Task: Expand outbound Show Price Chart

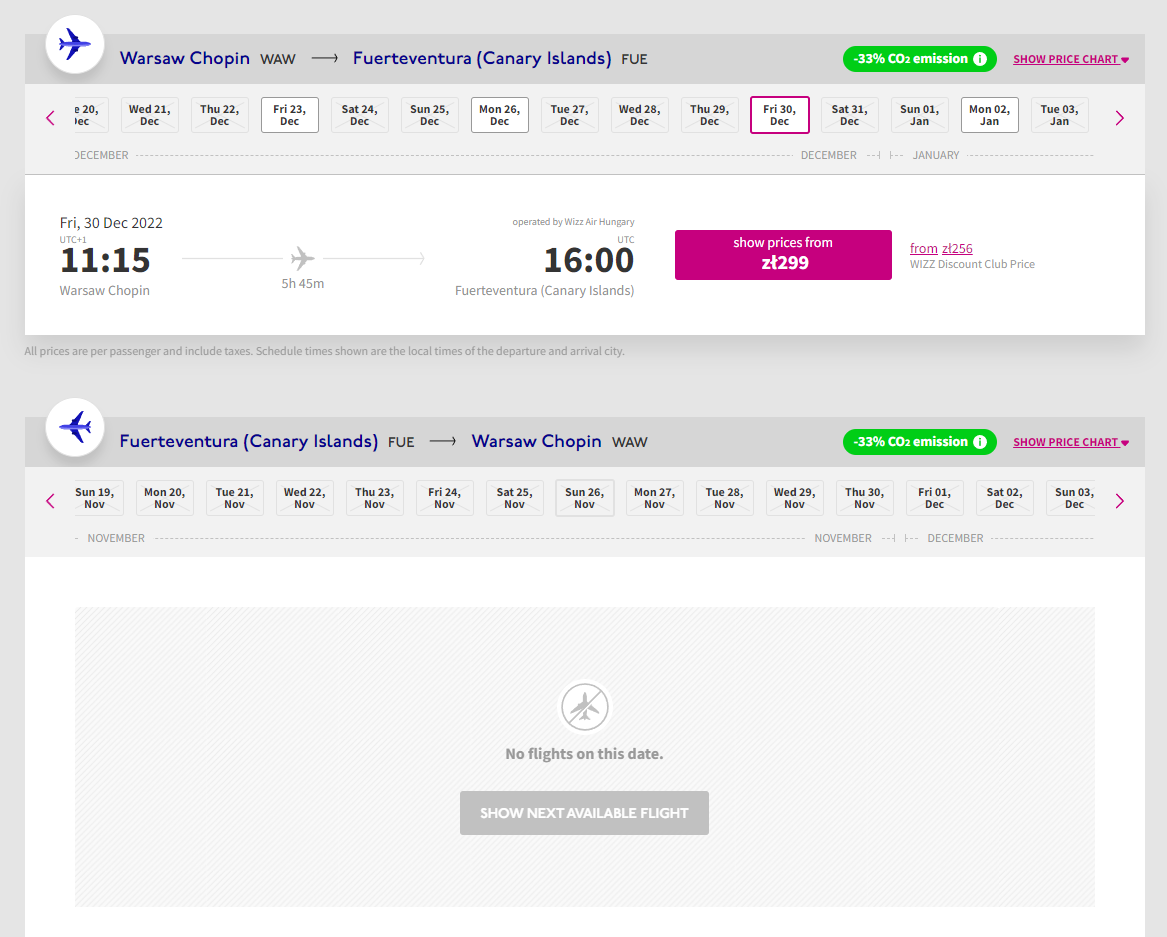Action: (x=1070, y=59)
